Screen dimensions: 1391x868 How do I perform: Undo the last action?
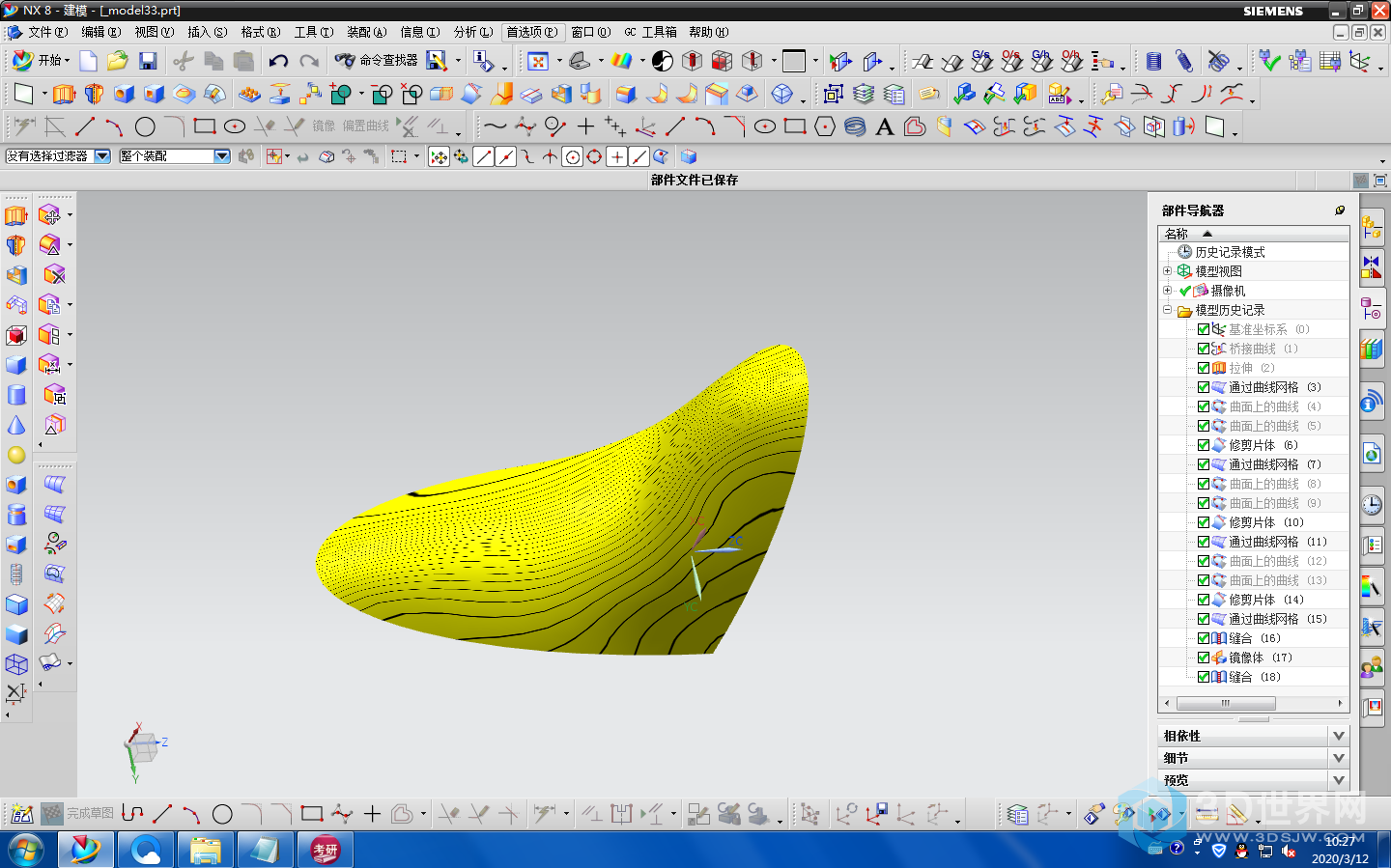278,61
